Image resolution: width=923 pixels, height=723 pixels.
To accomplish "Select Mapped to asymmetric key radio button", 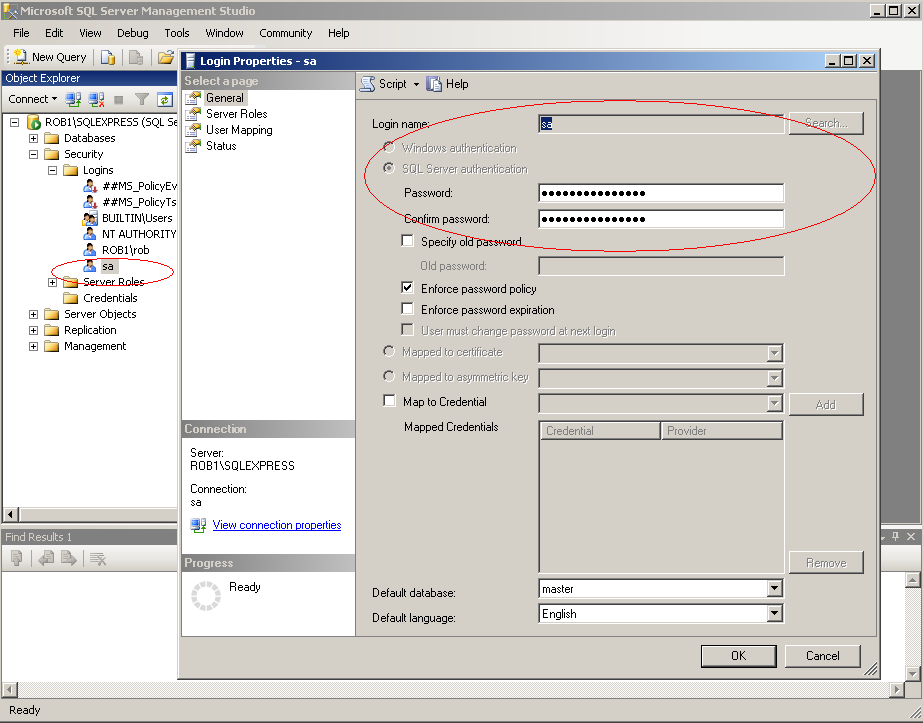I will coord(389,376).
